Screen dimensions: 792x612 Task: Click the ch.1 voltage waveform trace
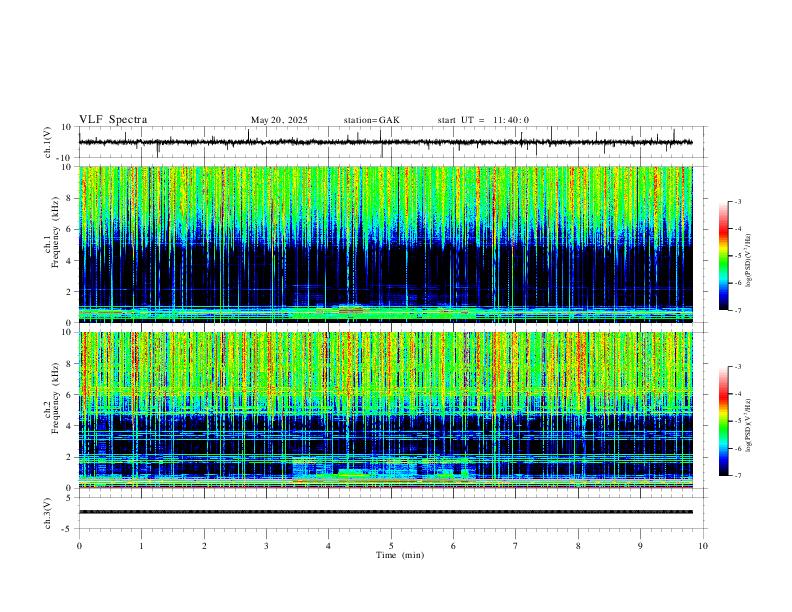click(385, 142)
